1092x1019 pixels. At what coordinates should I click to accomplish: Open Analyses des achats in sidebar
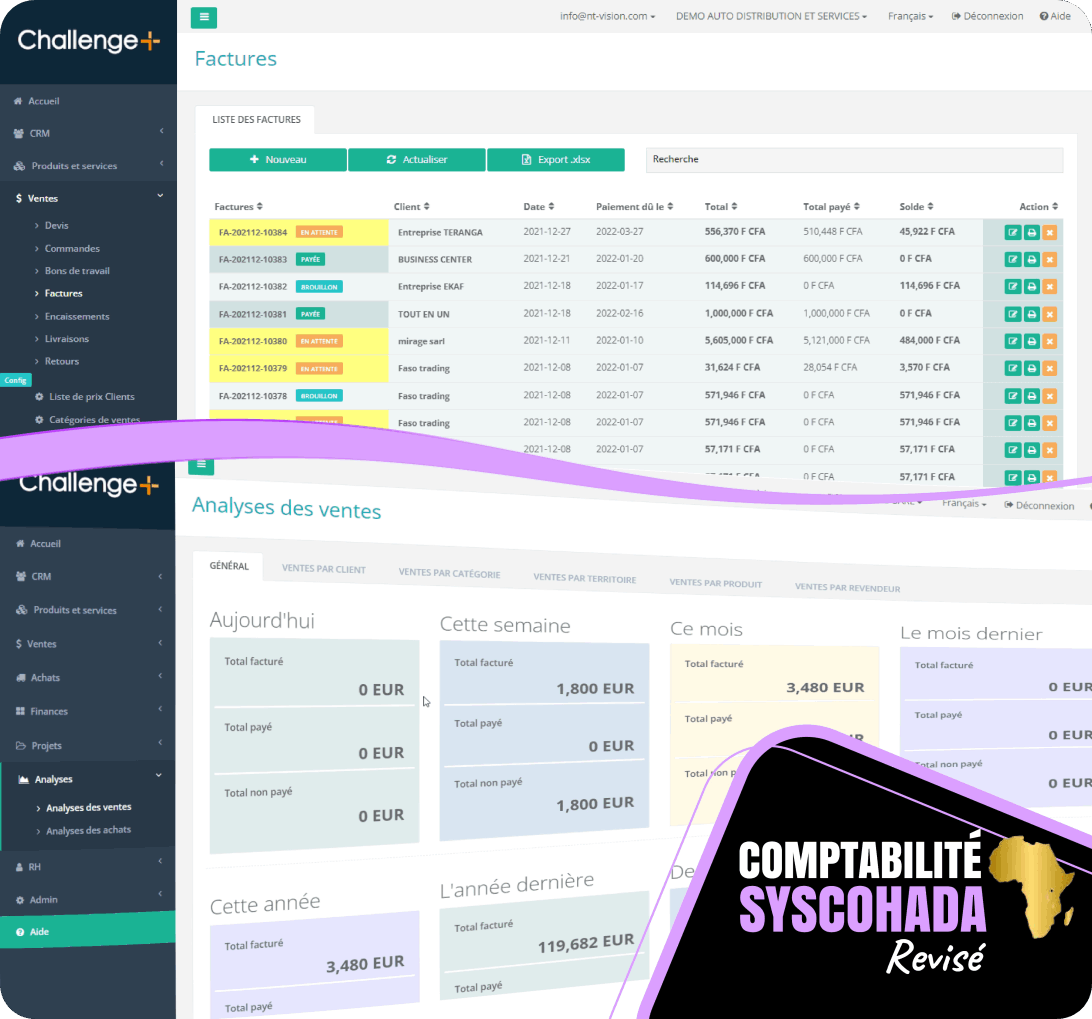[88, 831]
